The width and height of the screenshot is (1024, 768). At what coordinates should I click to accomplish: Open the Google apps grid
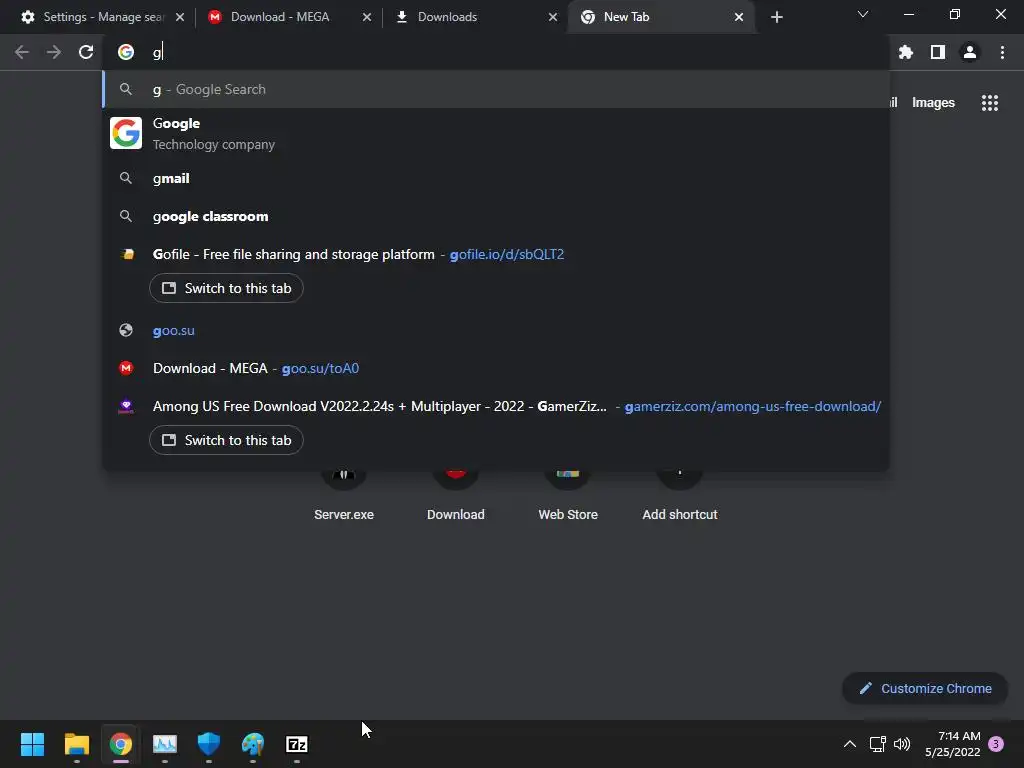click(x=990, y=103)
